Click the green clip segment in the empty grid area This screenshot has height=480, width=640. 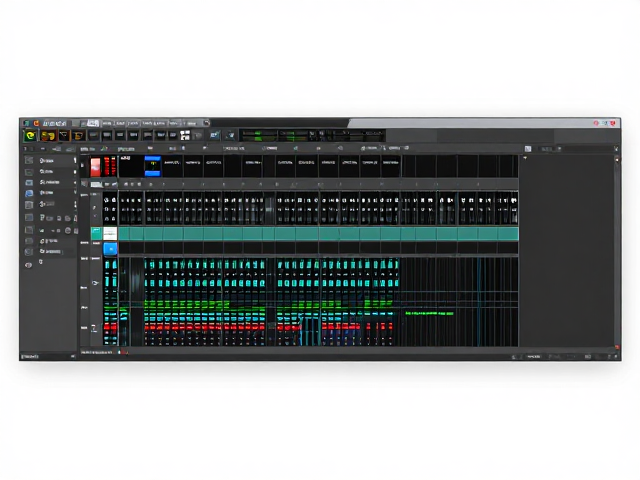pyautogui.click(x=429, y=313)
